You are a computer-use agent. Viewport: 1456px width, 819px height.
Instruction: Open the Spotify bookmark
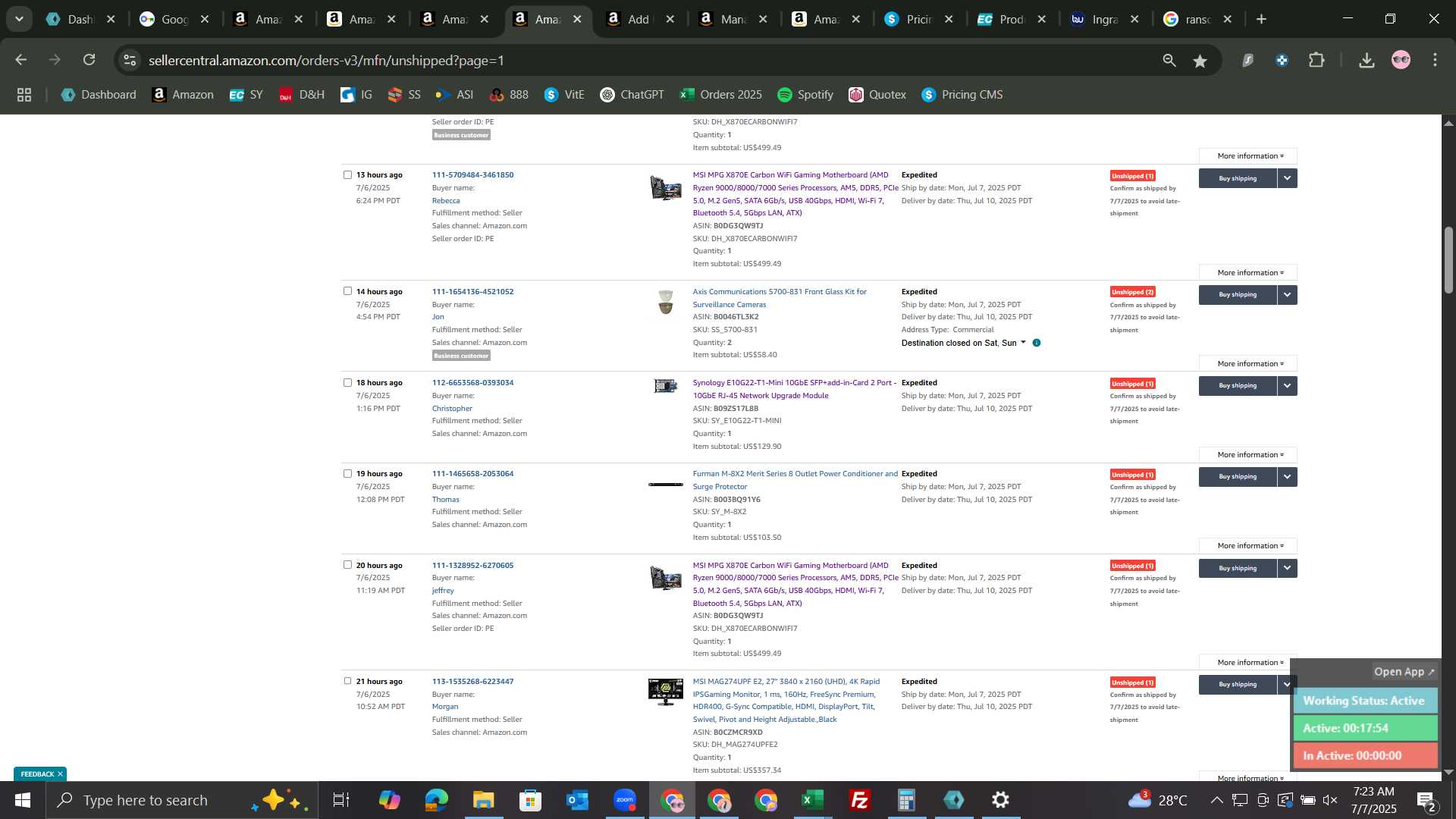tap(805, 95)
